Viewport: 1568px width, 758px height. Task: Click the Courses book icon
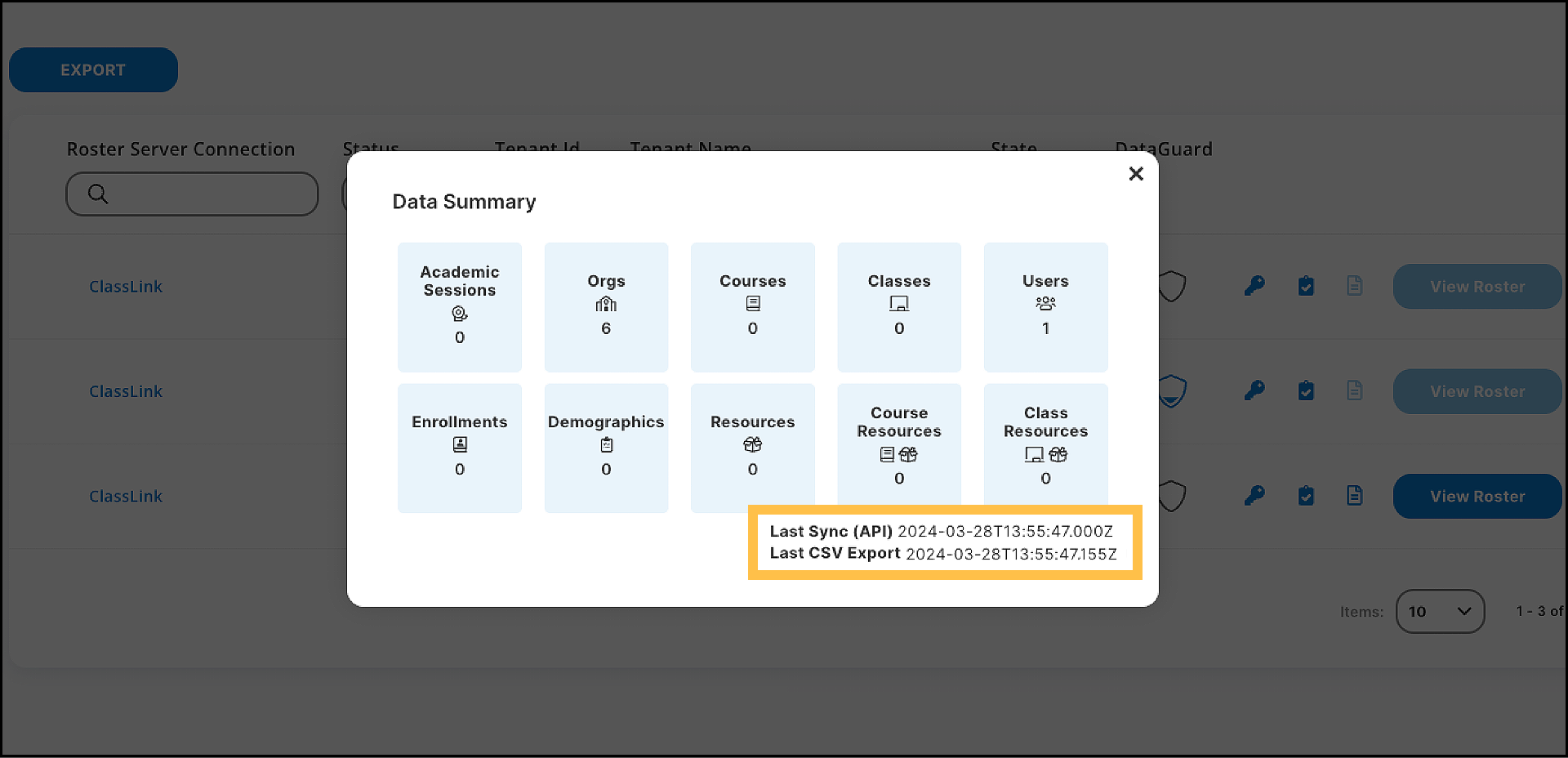tap(753, 304)
